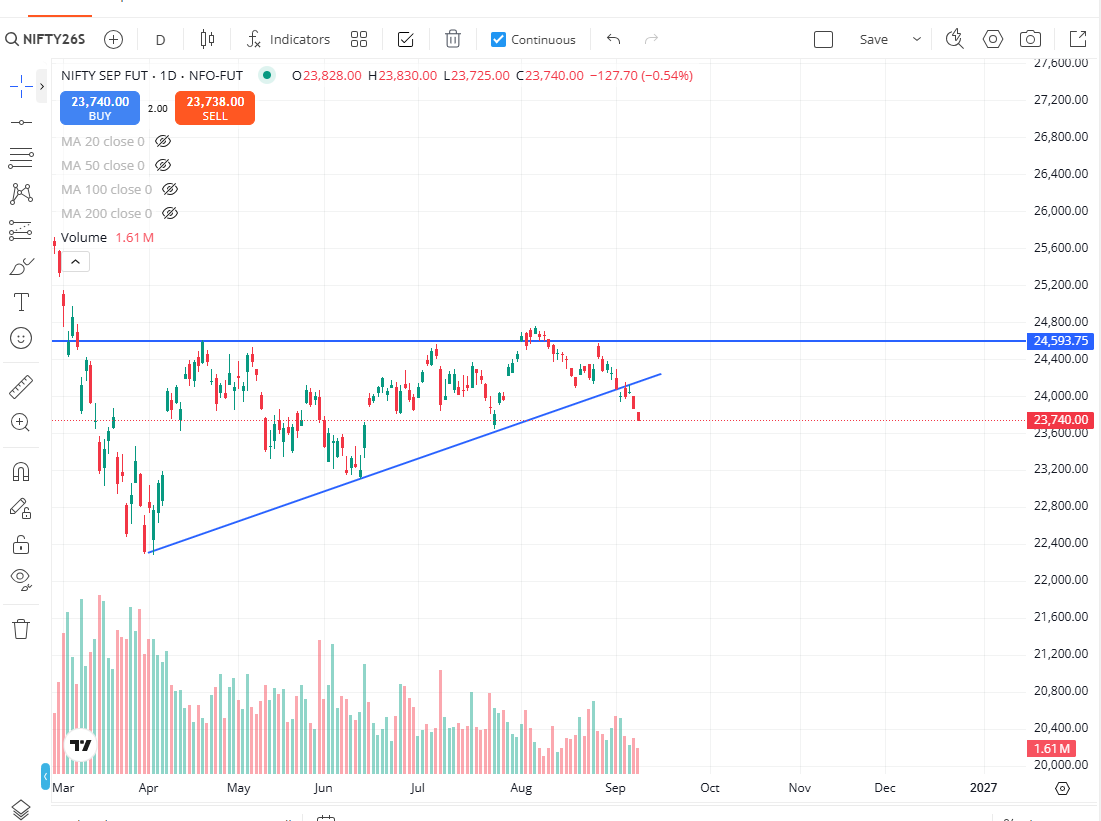Open chart settings hexagon icon

[992, 39]
